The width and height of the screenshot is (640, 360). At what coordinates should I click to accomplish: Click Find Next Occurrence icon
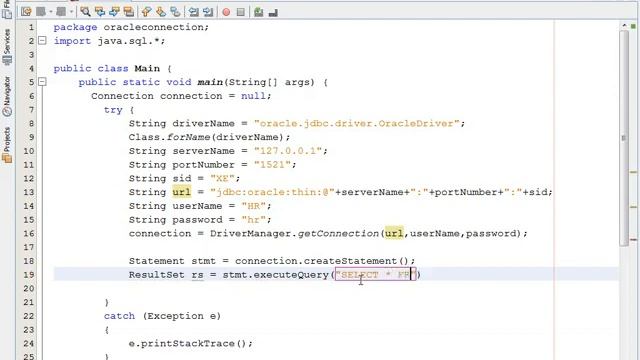[x=114, y=12]
